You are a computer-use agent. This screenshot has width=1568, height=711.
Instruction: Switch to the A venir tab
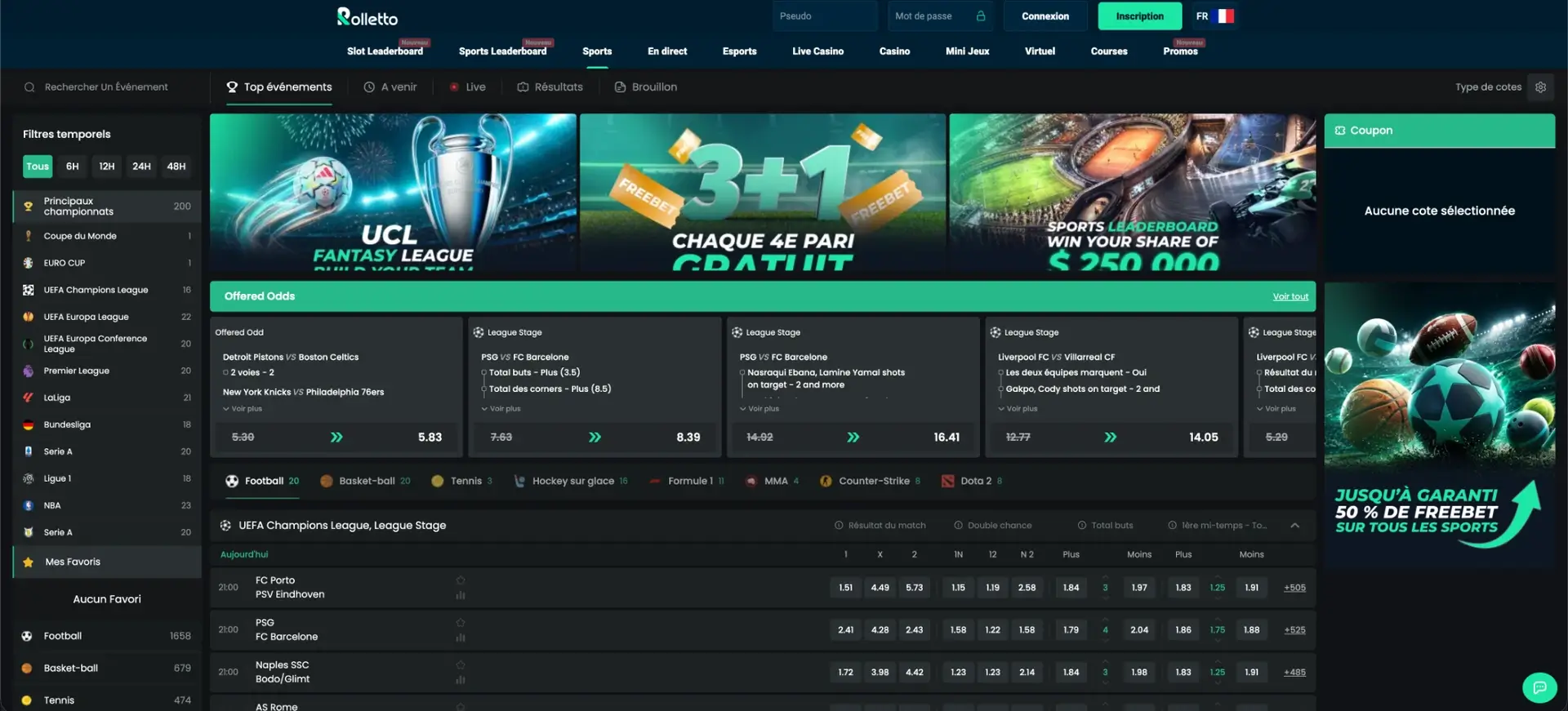pyautogui.click(x=390, y=87)
